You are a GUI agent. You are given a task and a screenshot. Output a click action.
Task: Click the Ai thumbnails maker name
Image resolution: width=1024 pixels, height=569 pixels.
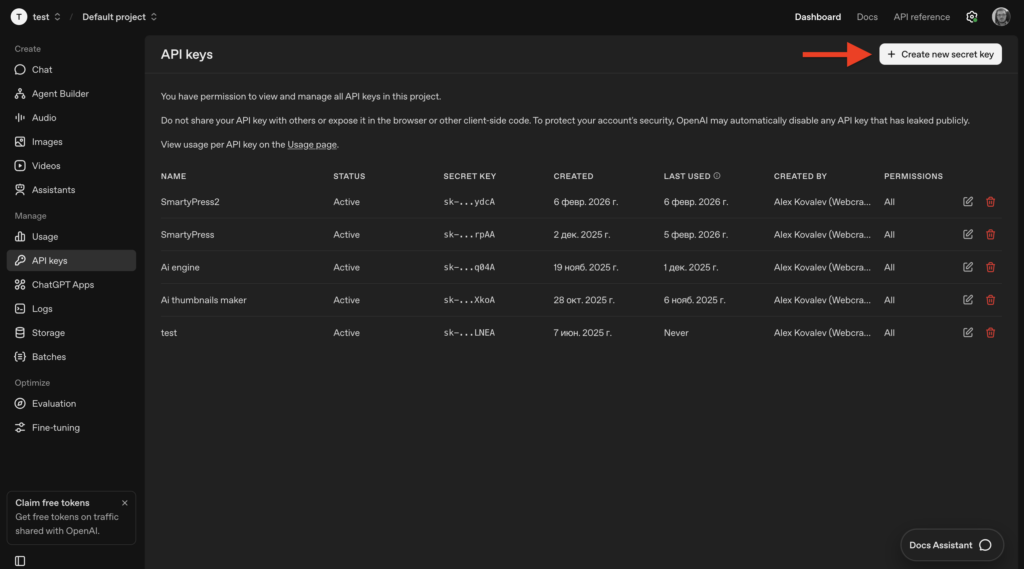[x=204, y=300]
